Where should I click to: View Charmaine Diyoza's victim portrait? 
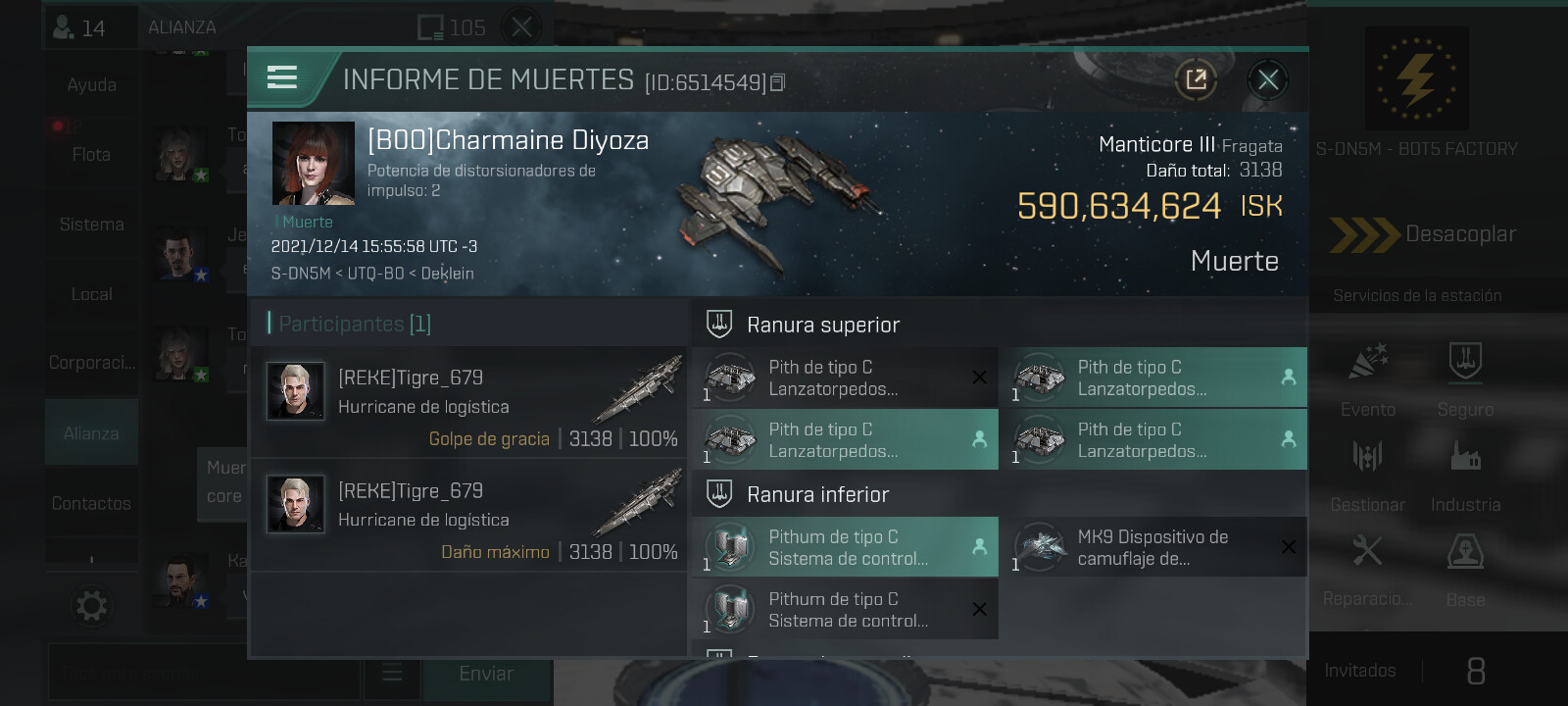314,163
